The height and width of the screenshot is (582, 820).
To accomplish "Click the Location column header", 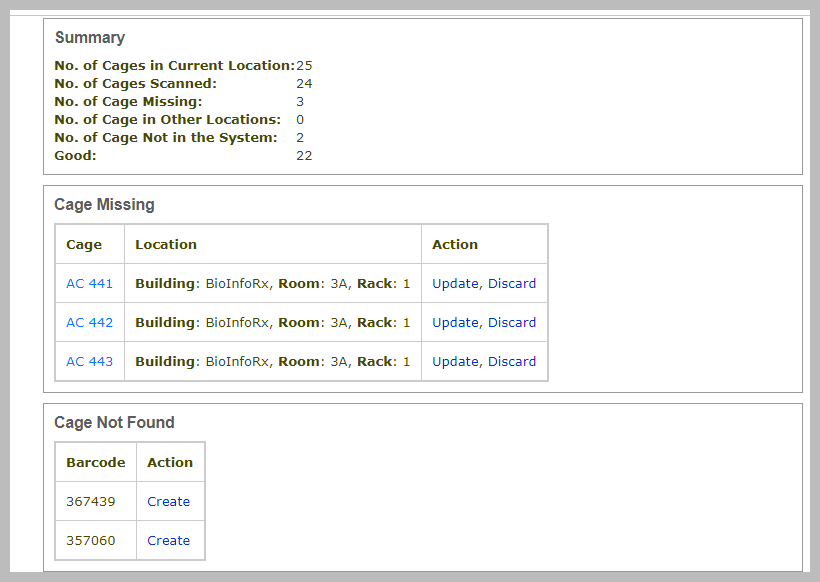I will (166, 244).
